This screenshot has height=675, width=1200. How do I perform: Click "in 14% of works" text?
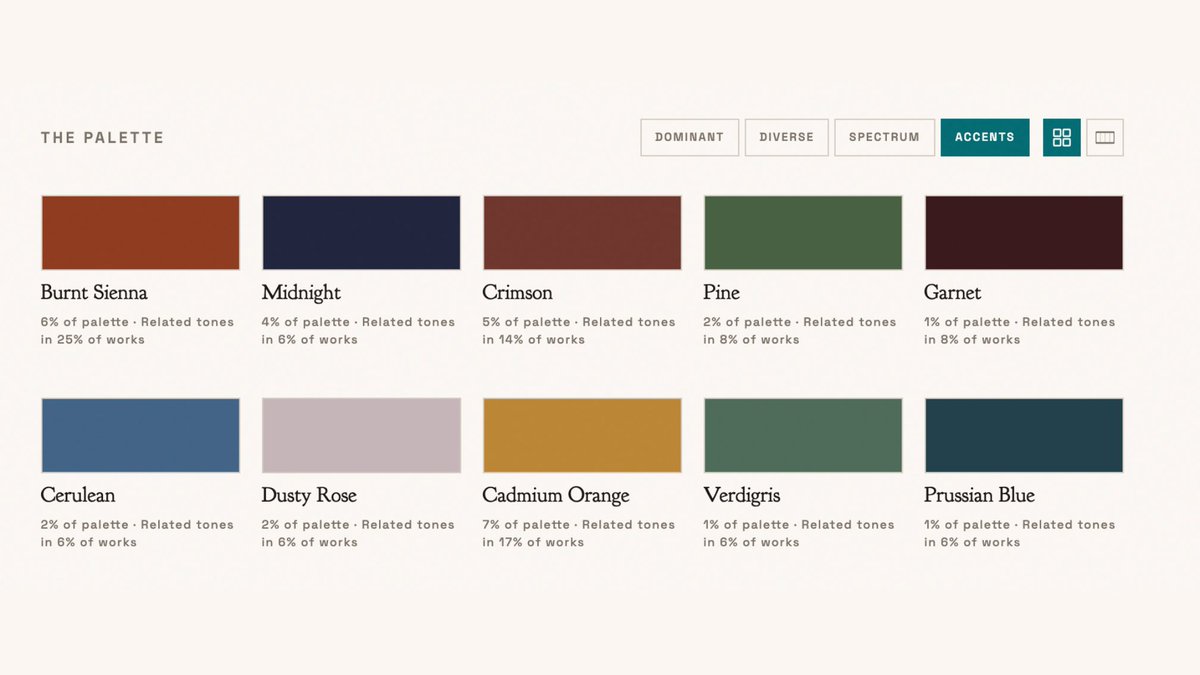click(x=534, y=340)
